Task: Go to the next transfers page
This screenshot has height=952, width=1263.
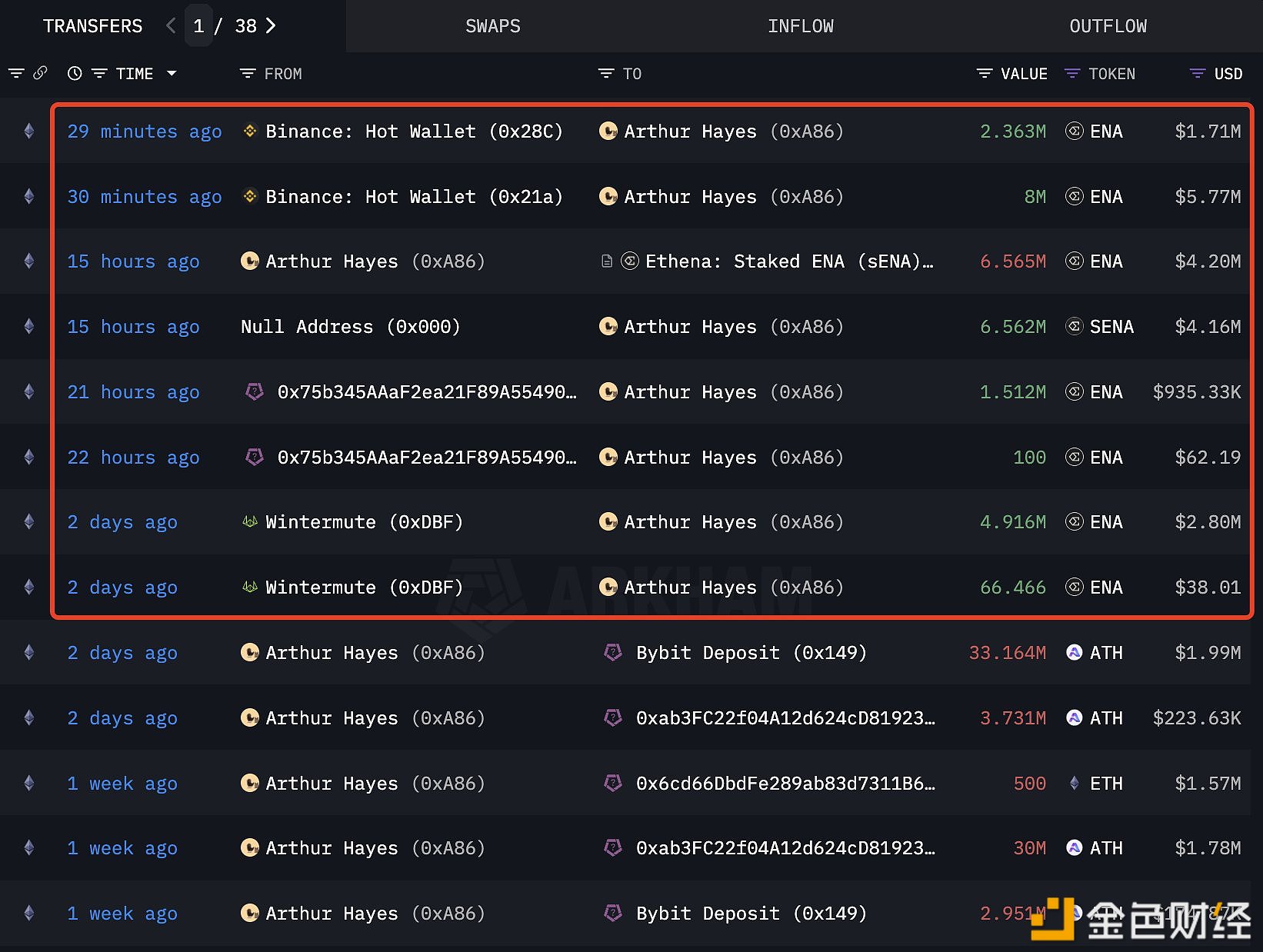Action: pyautogui.click(x=271, y=26)
